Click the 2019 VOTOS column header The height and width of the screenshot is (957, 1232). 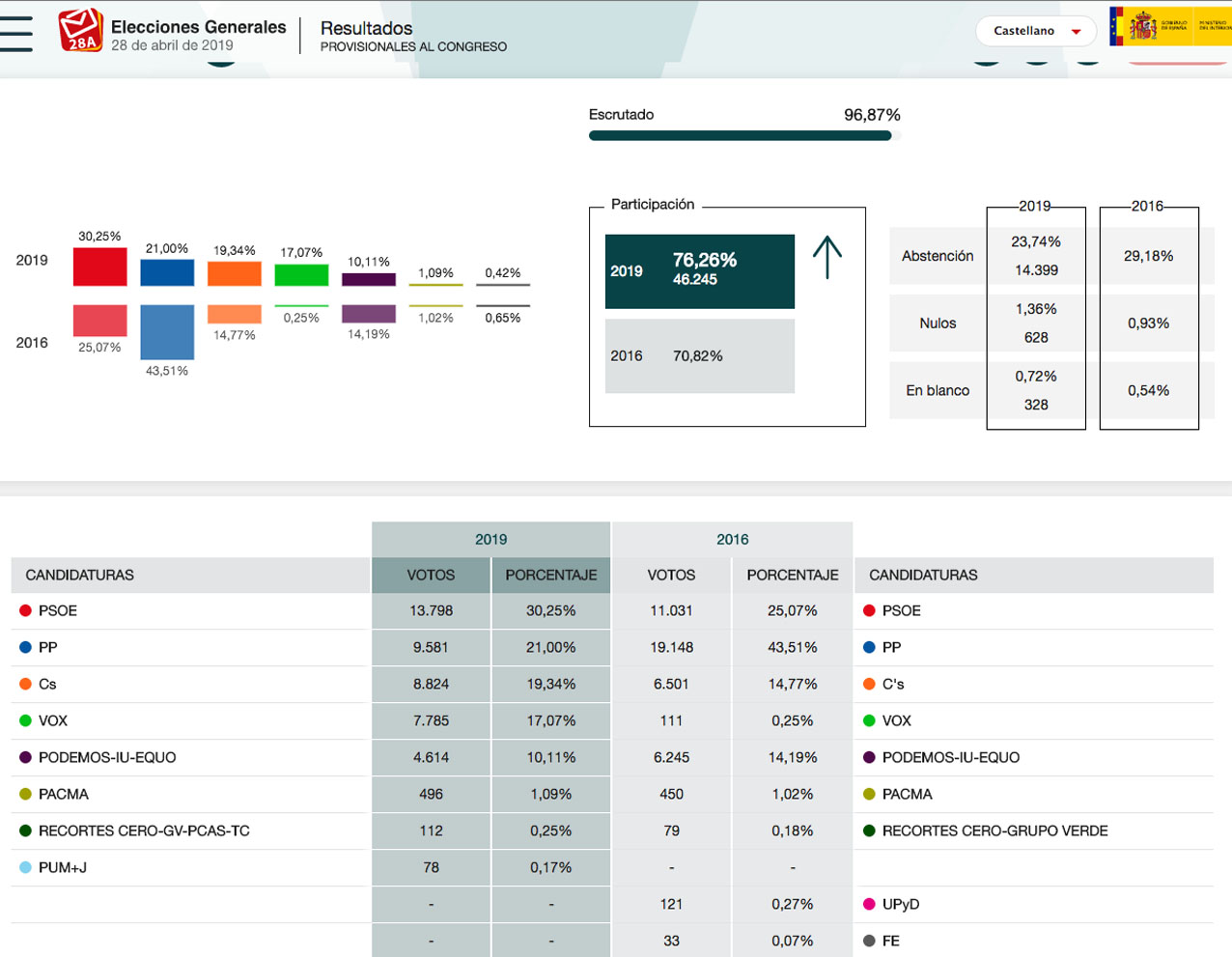pyautogui.click(x=431, y=575)
